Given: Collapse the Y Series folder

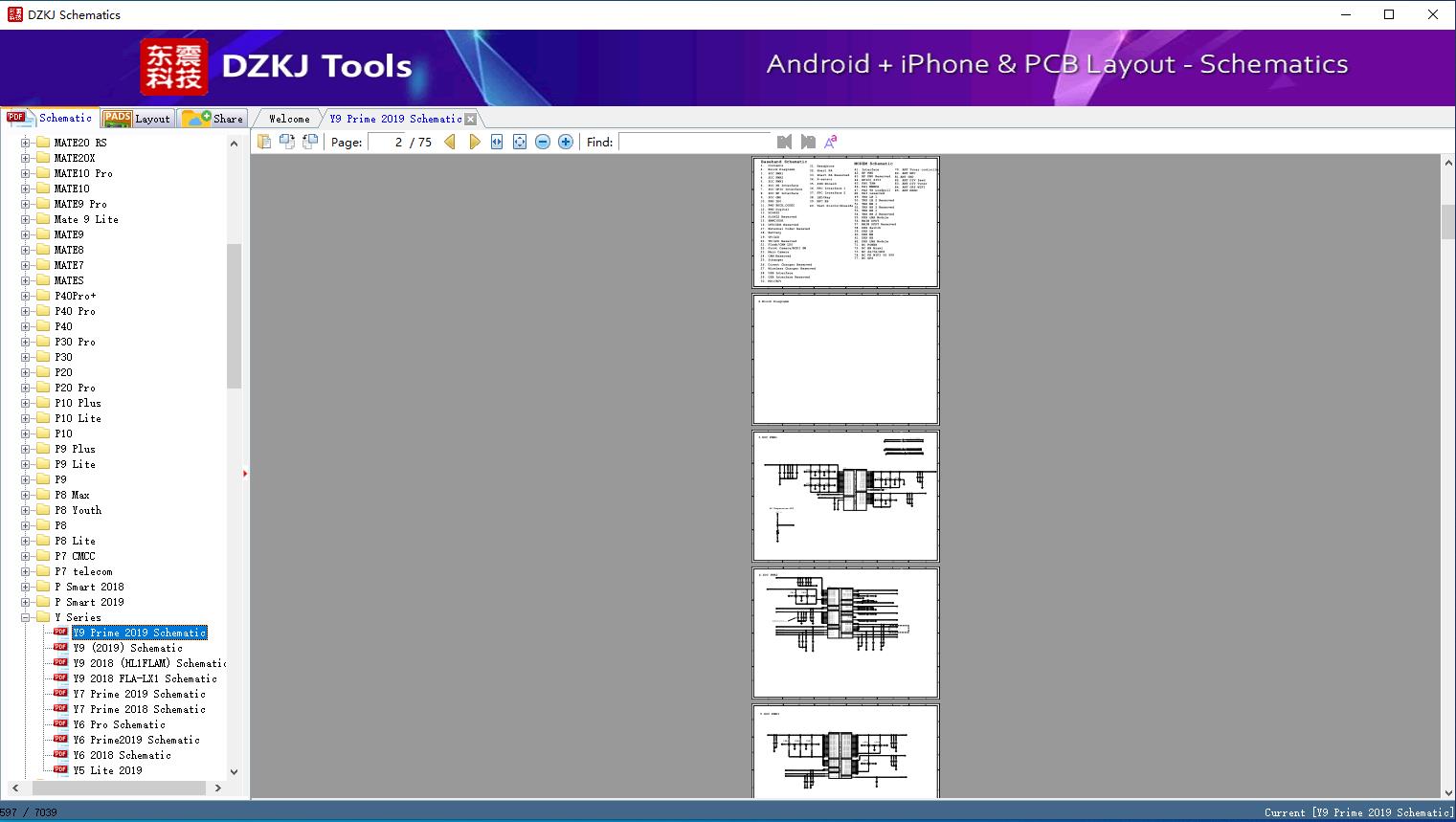Looking at the screenshot, I should pos(26,617).
